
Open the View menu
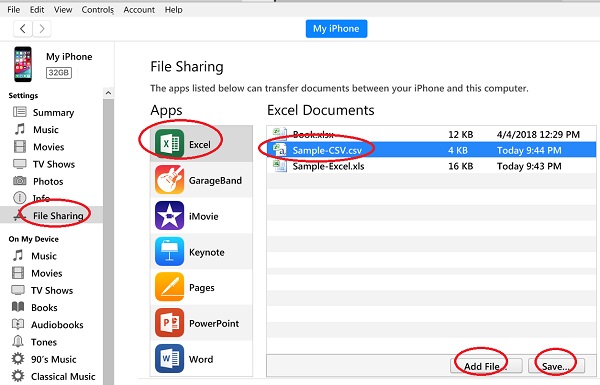pyautogui.click(x=63, y=10)
